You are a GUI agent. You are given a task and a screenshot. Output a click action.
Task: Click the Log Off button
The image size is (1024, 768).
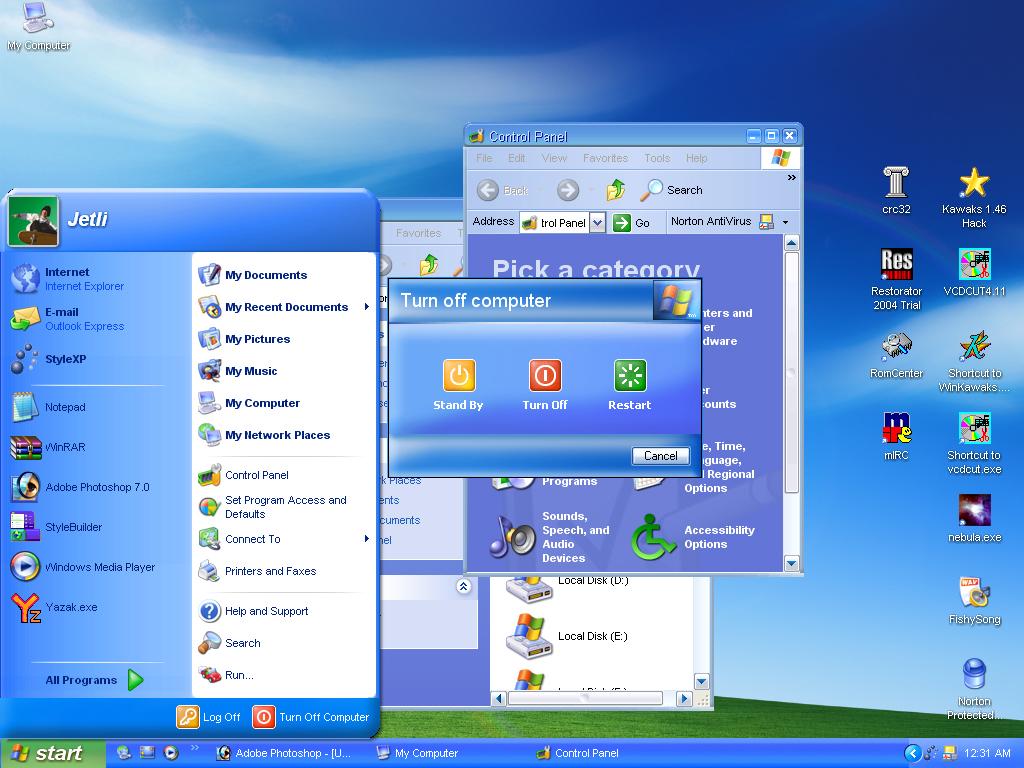click(209, 717)
